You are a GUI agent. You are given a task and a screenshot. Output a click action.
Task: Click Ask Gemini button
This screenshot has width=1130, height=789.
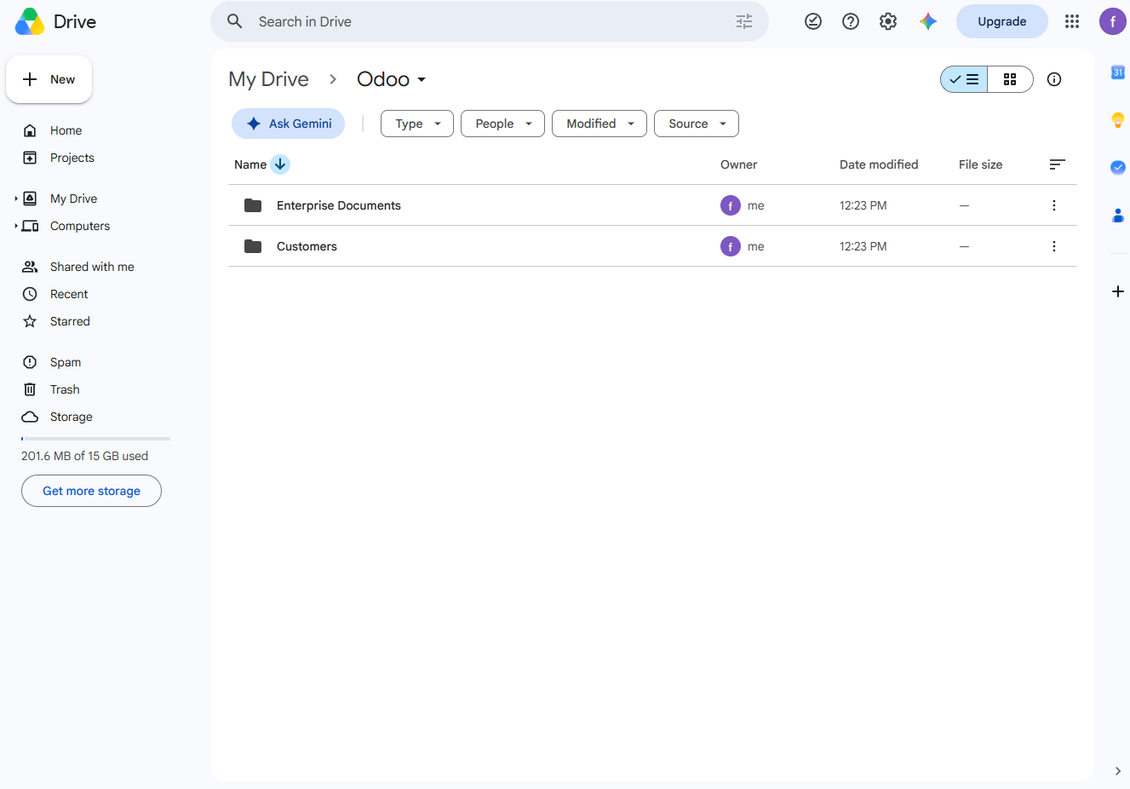(x=288, y=124)
